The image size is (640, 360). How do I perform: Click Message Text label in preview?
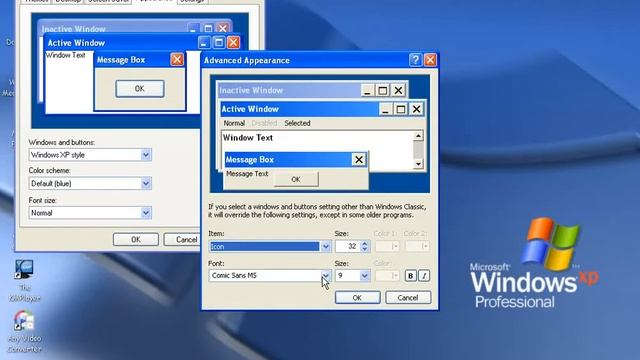coord(247,174)
